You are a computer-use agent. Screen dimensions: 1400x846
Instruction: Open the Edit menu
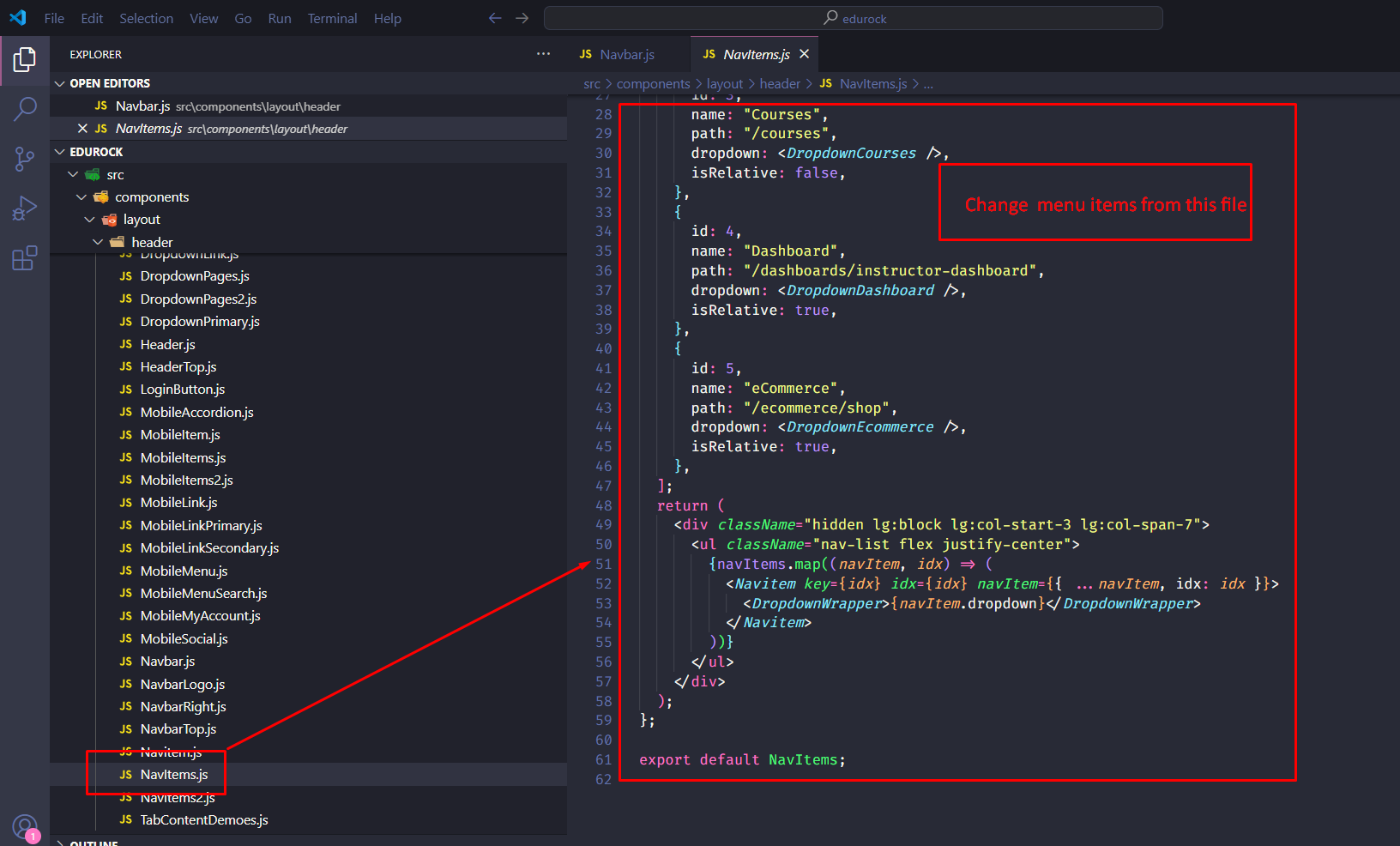[x=92, y=18]
